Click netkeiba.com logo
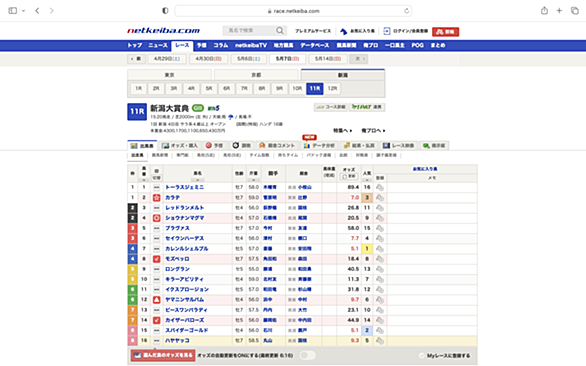The height and width of the screenshot is (366, 586). point(163,31)
